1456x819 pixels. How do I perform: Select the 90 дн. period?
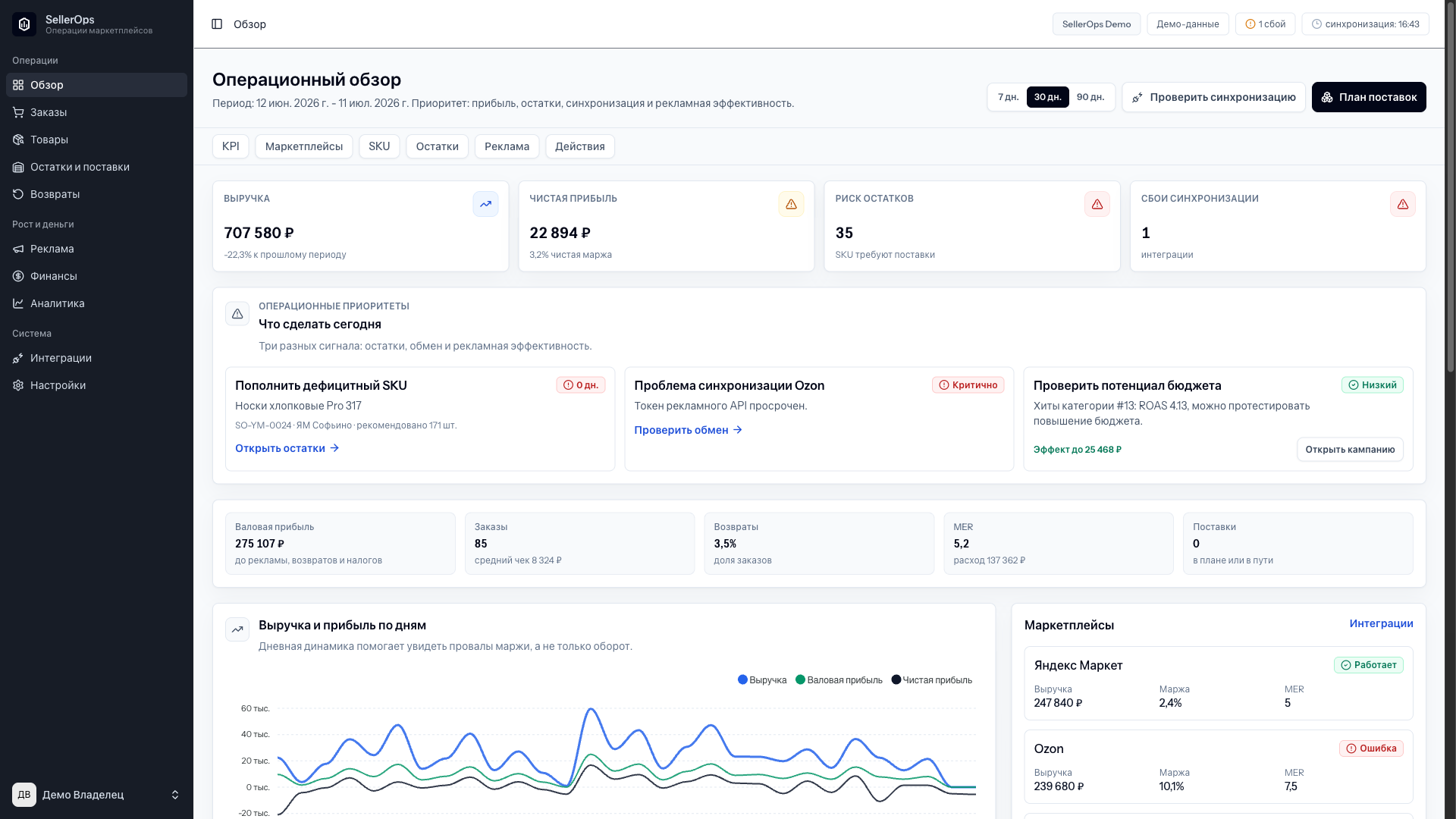pyautogui.click(x=1090, y=97)
